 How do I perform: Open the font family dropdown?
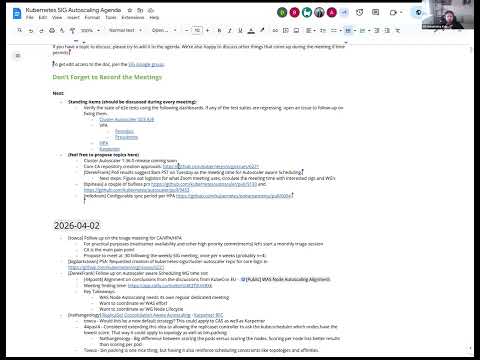(164, 30)
